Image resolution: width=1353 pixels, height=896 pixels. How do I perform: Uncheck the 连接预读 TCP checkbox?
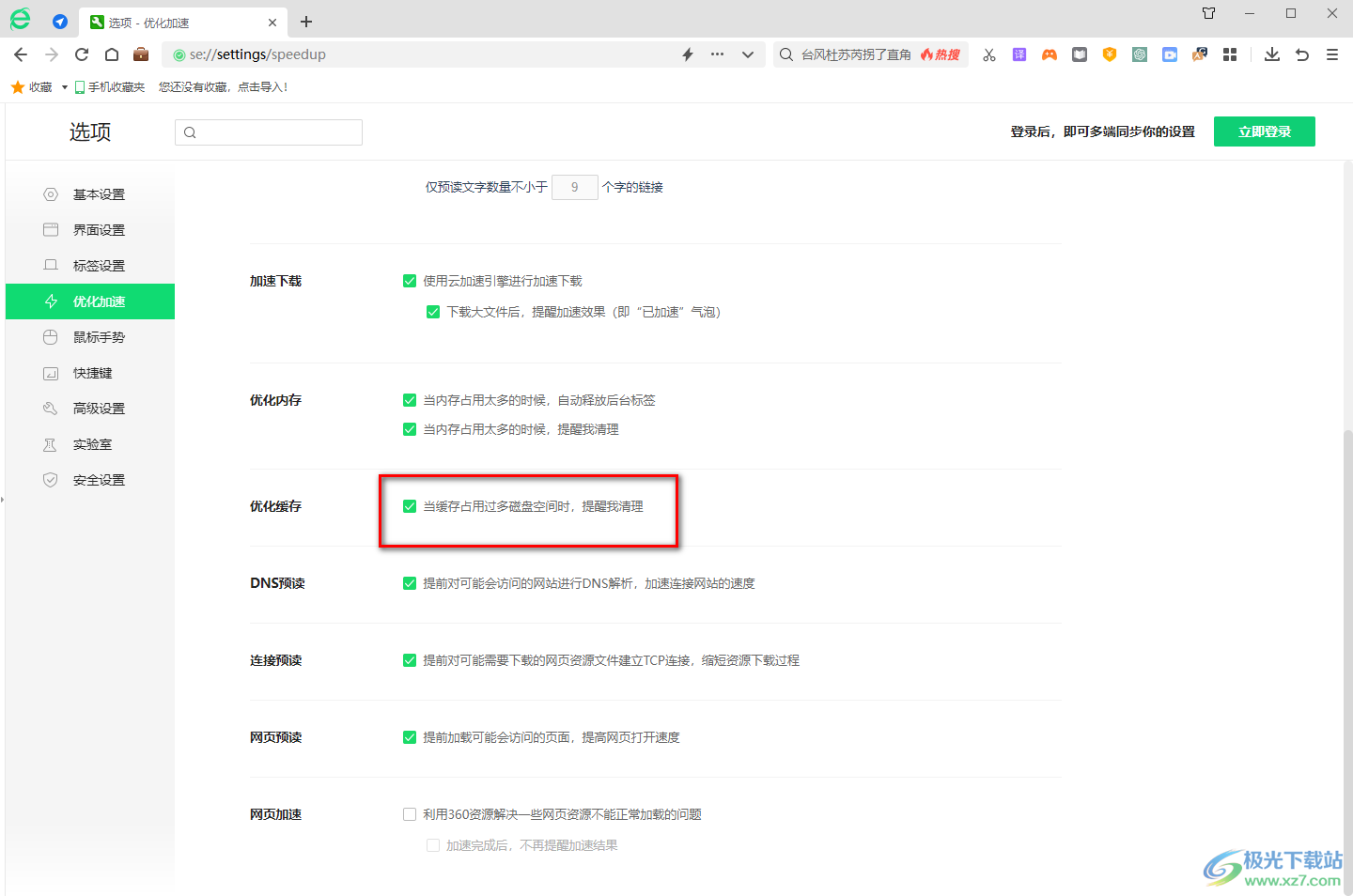410,660
